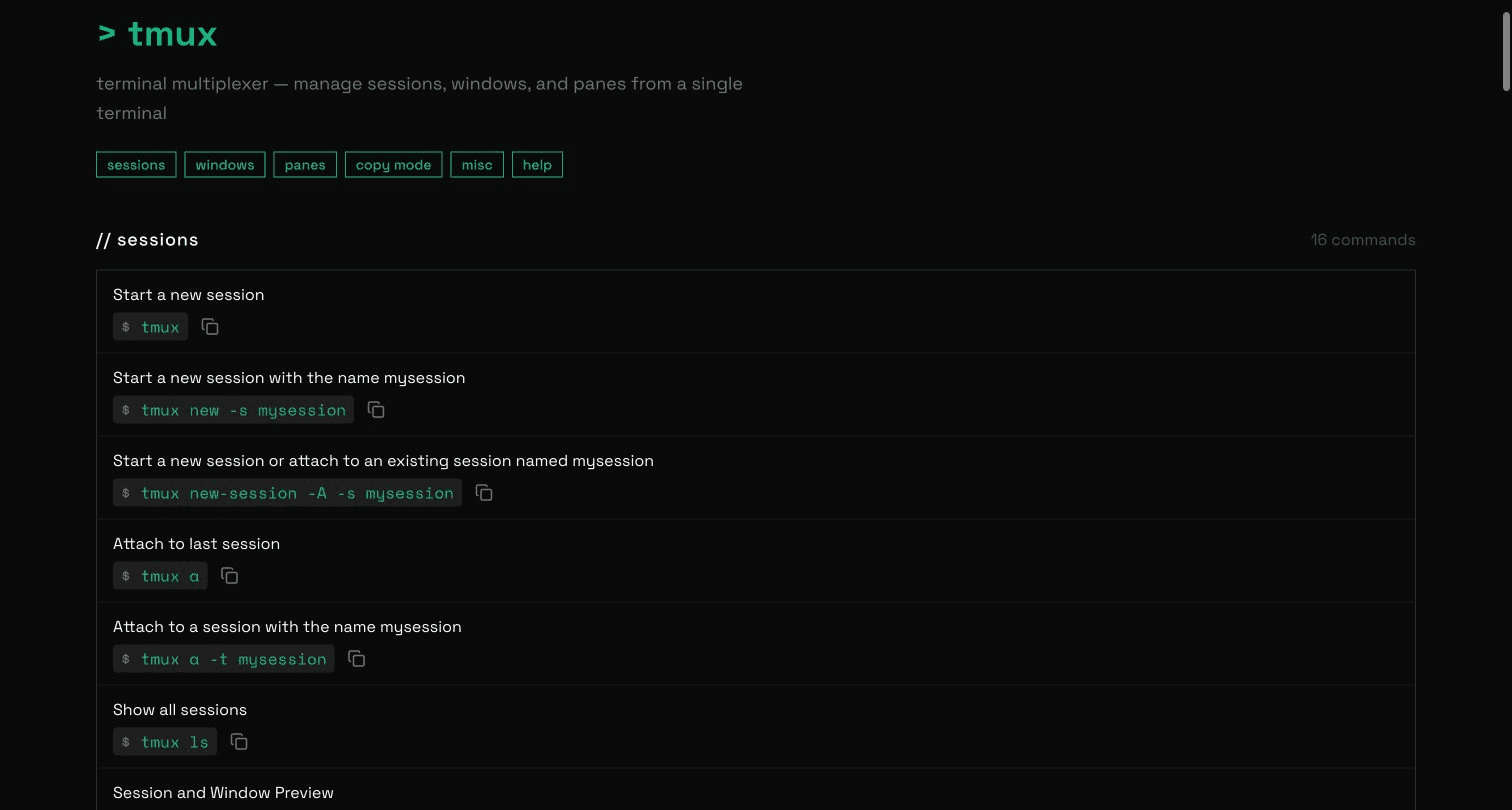Click the "Start a new session" command description
The height and width of the screenshot is (810, 1512).
pos(188,294)
